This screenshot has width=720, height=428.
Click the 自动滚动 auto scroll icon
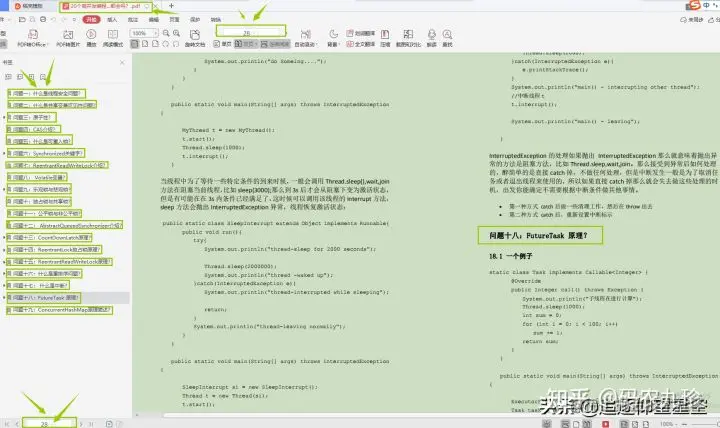click(305, 34)
